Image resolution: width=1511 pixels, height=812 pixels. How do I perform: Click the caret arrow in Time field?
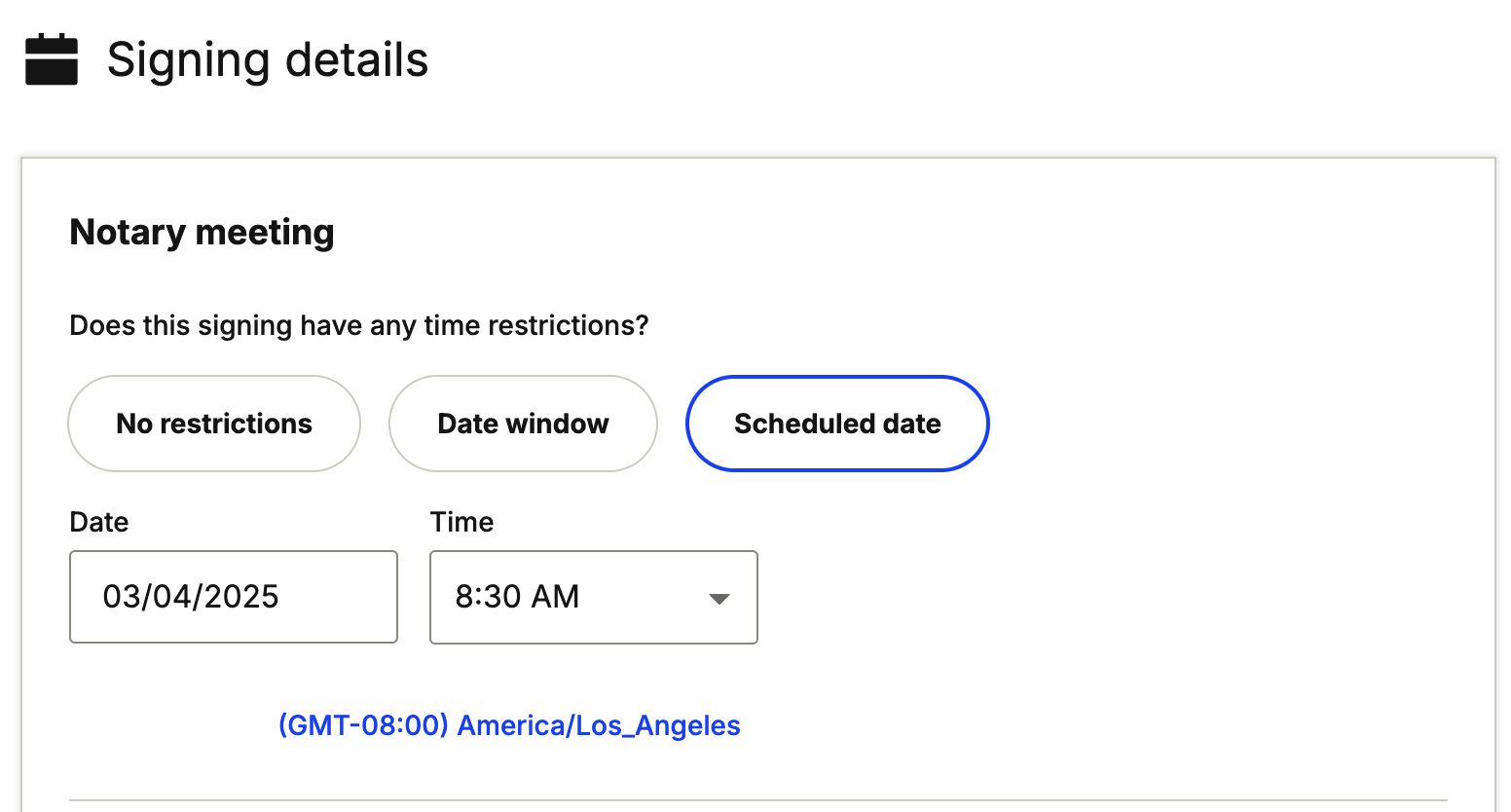coord(719,598)
